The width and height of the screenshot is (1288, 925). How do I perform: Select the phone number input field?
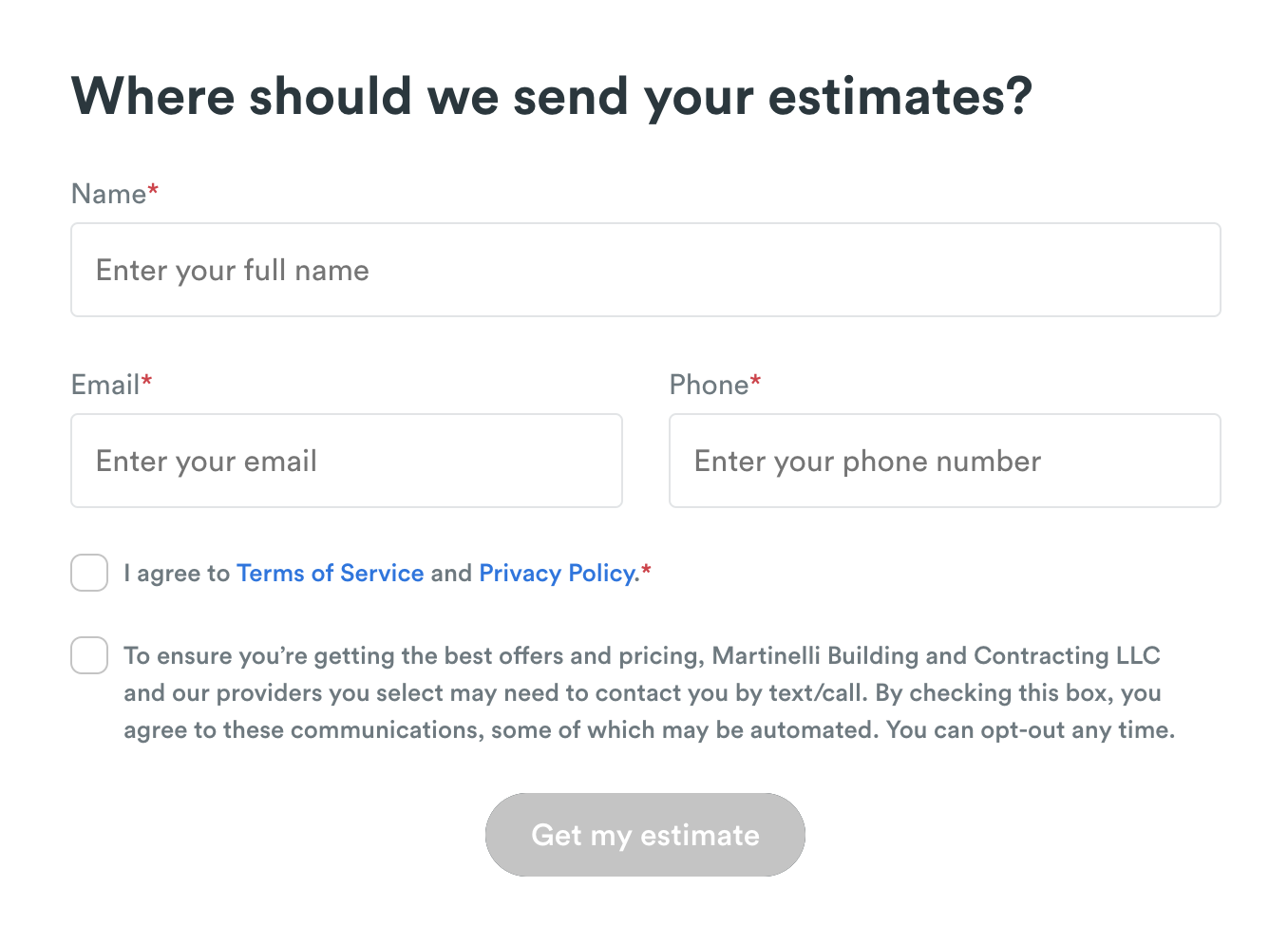tap(944, 461)
